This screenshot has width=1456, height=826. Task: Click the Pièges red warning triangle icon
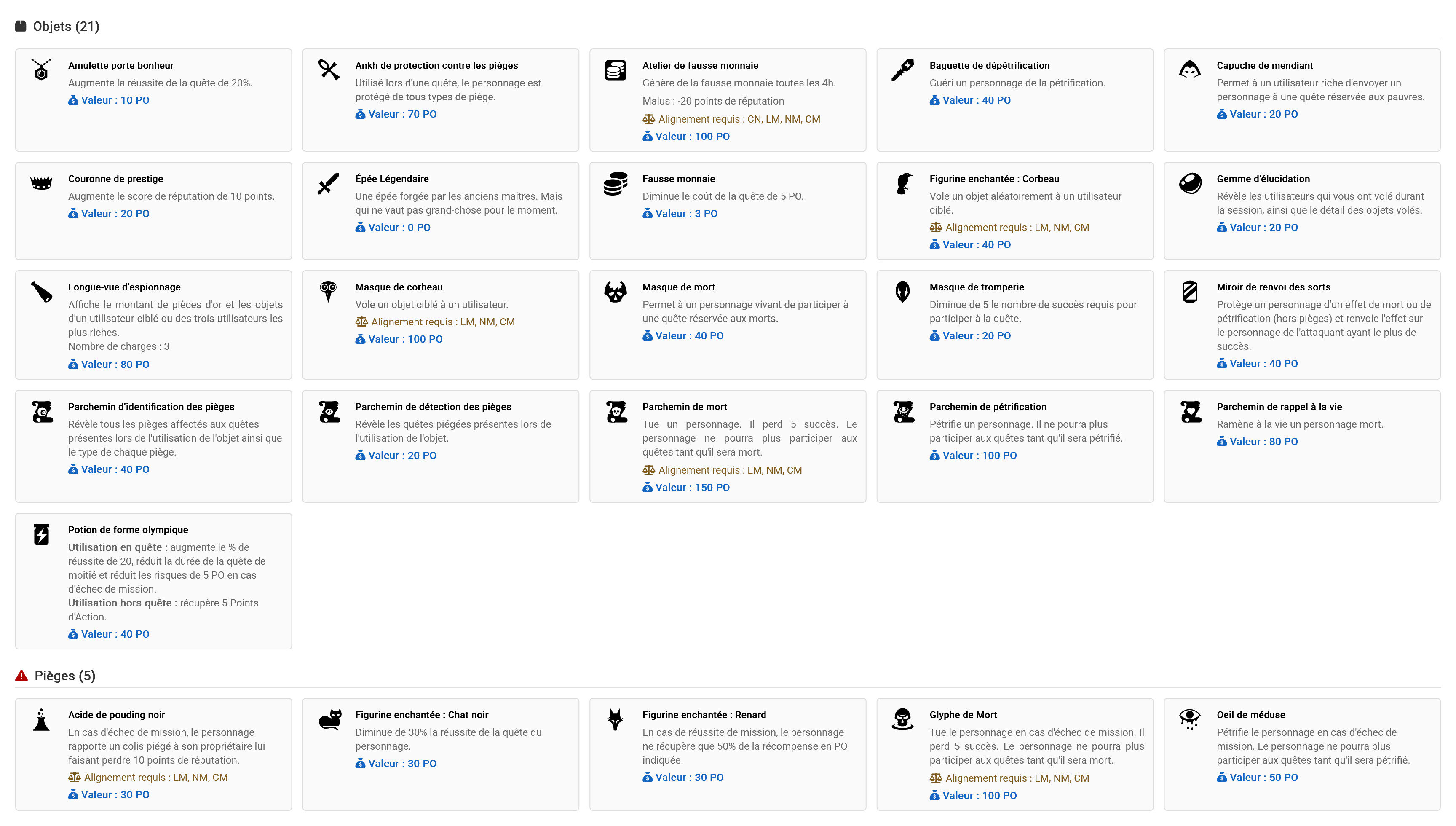click(21, 676)
